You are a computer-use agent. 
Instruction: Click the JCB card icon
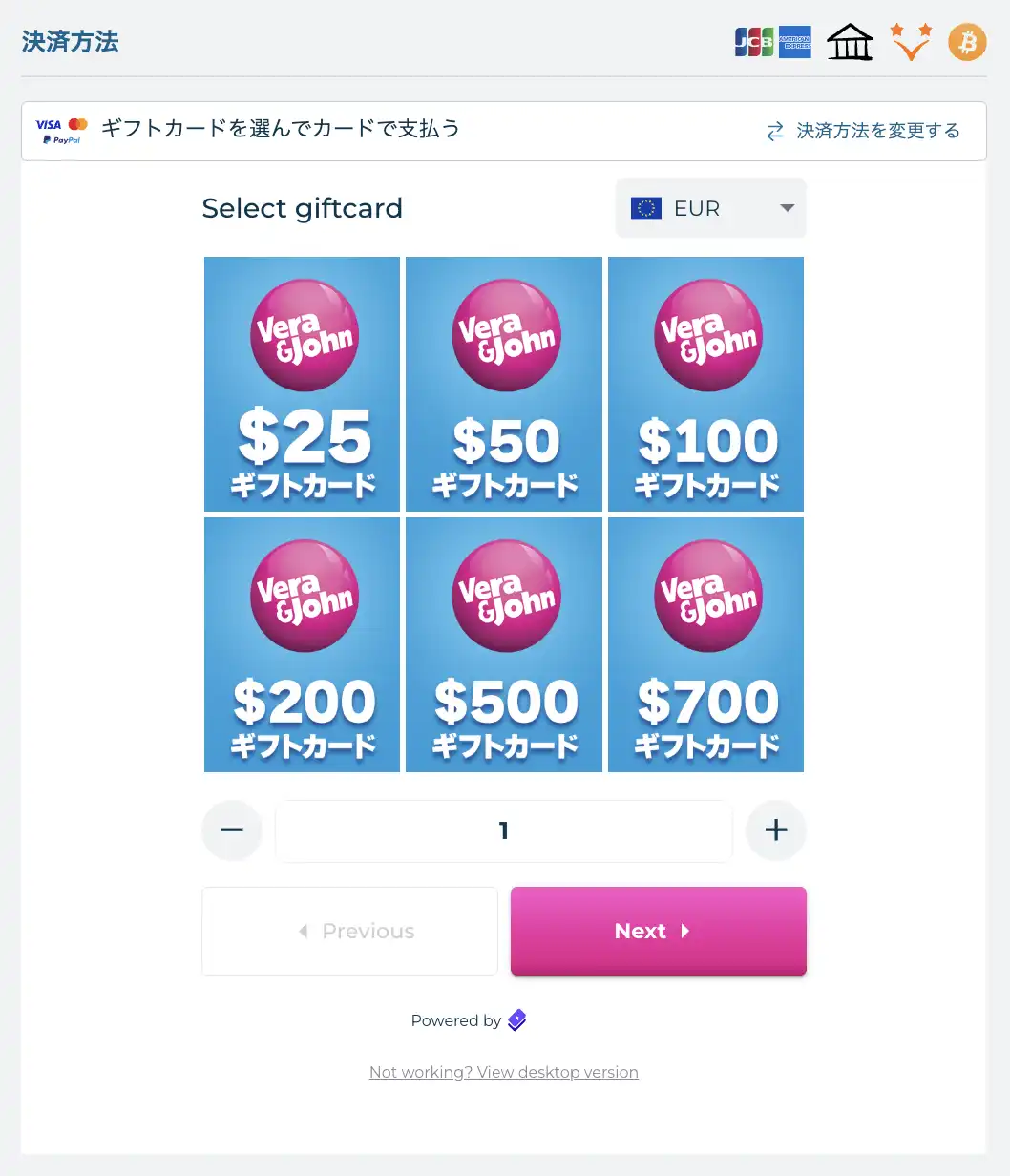tap(753, 43)
